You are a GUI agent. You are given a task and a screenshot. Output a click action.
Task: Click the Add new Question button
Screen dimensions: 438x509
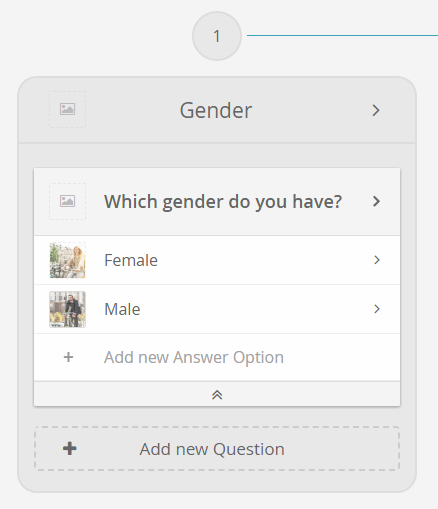(x=217, y=448)
